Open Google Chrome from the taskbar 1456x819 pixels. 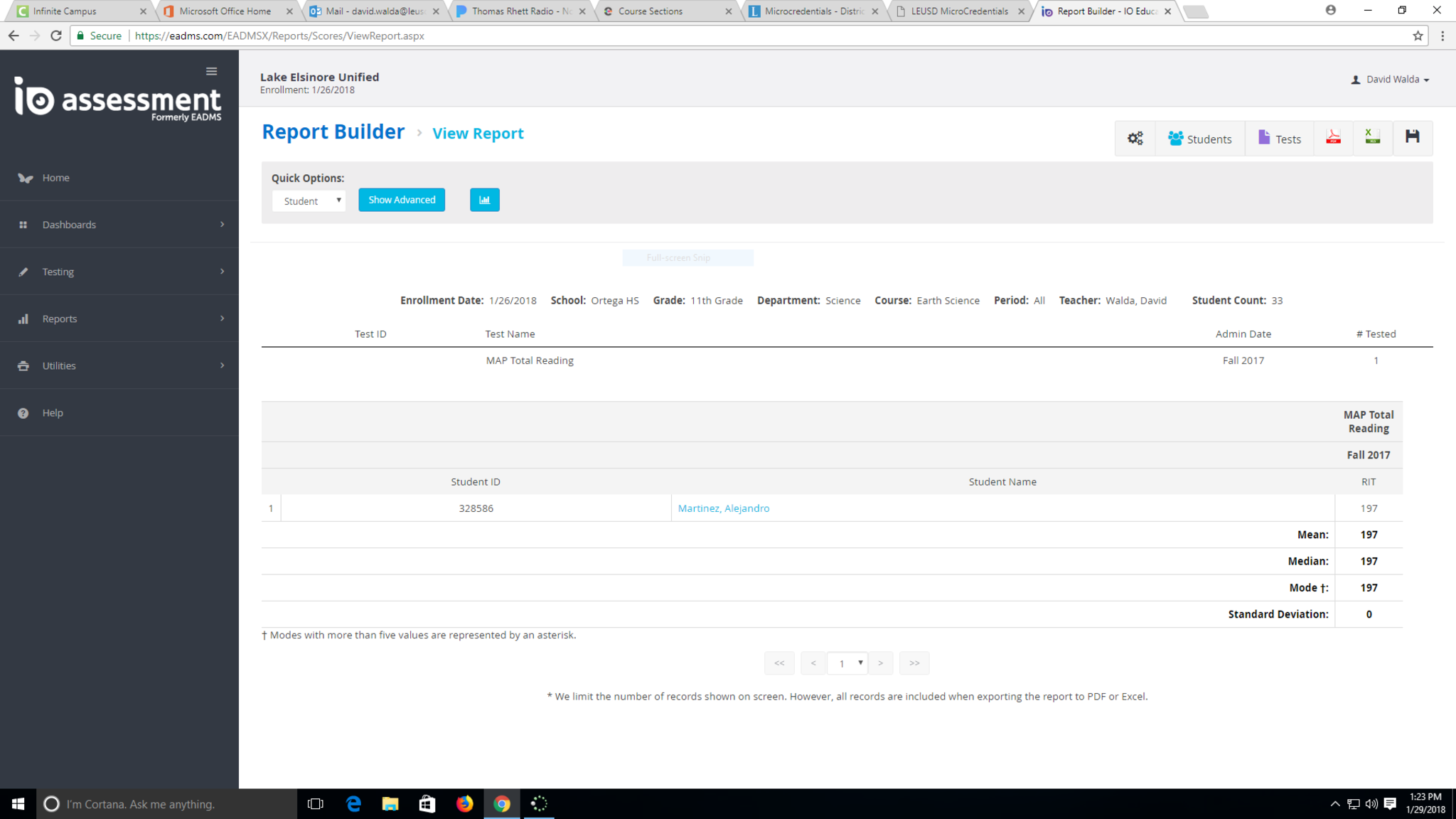click(502, 804)
